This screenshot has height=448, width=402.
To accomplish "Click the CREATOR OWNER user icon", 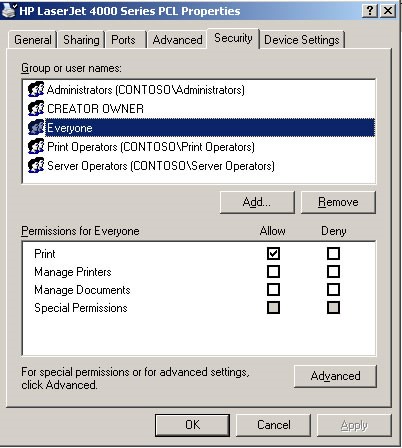I will [36, 108].
